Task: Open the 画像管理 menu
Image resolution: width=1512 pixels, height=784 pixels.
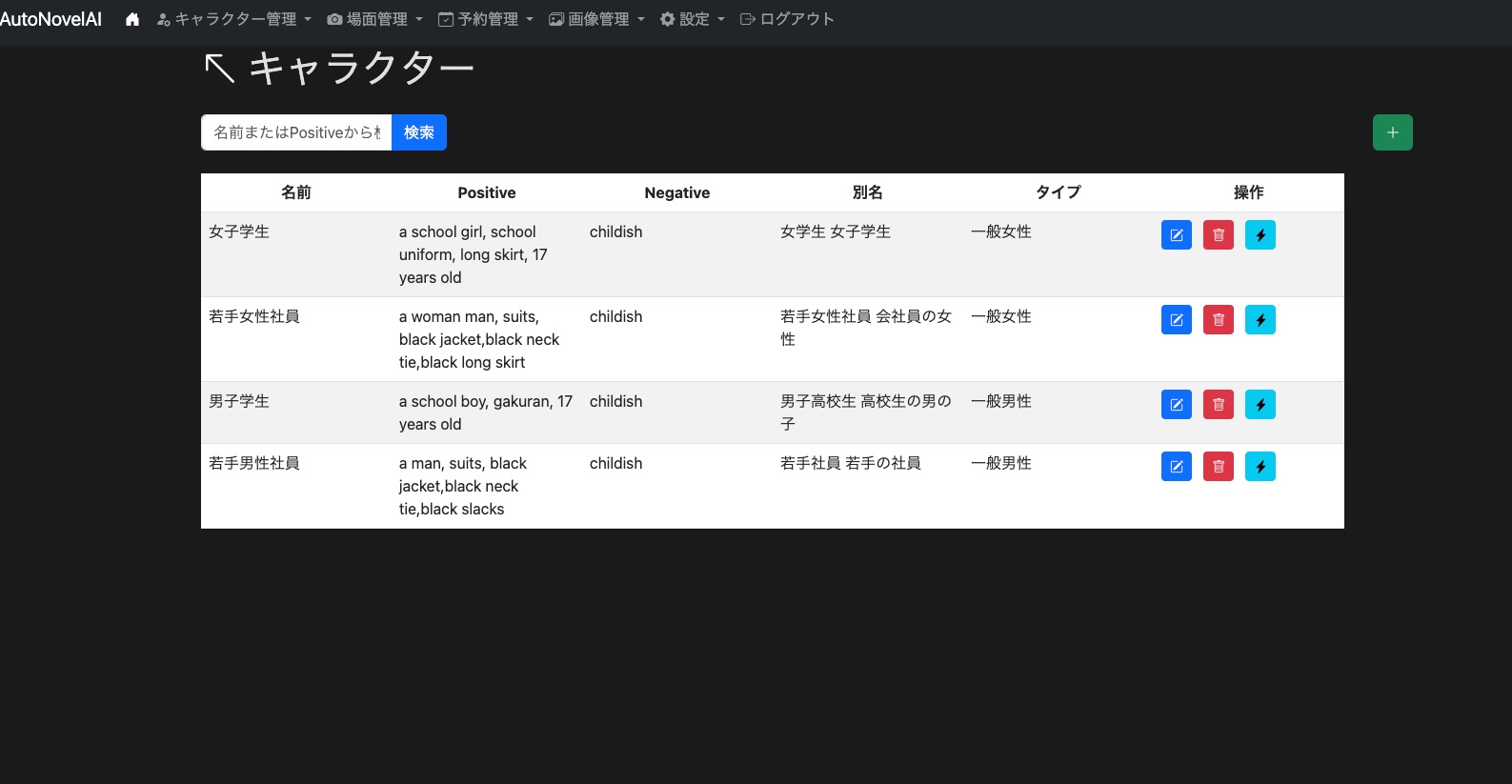Action: (x=596, y=19)
